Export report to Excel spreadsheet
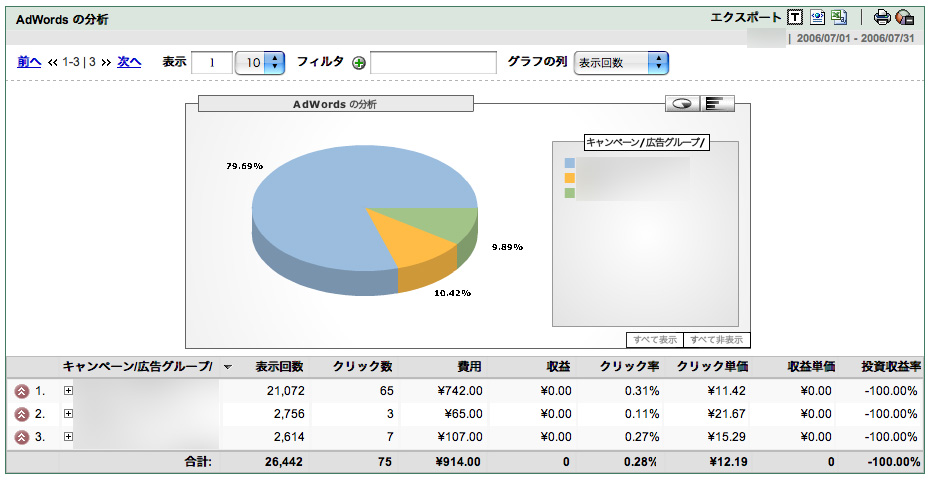930x480 pixels. 840,17
